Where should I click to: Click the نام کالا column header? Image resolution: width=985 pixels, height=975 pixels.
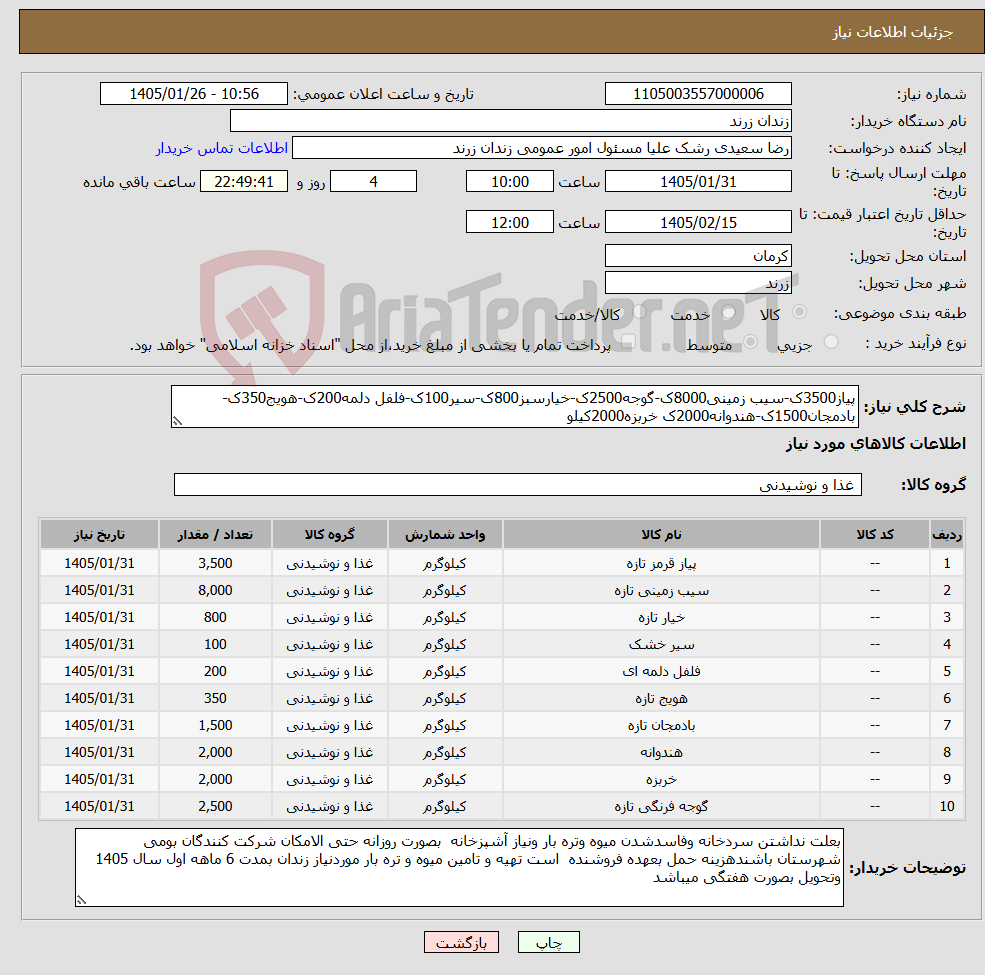(x=661, y=535)
